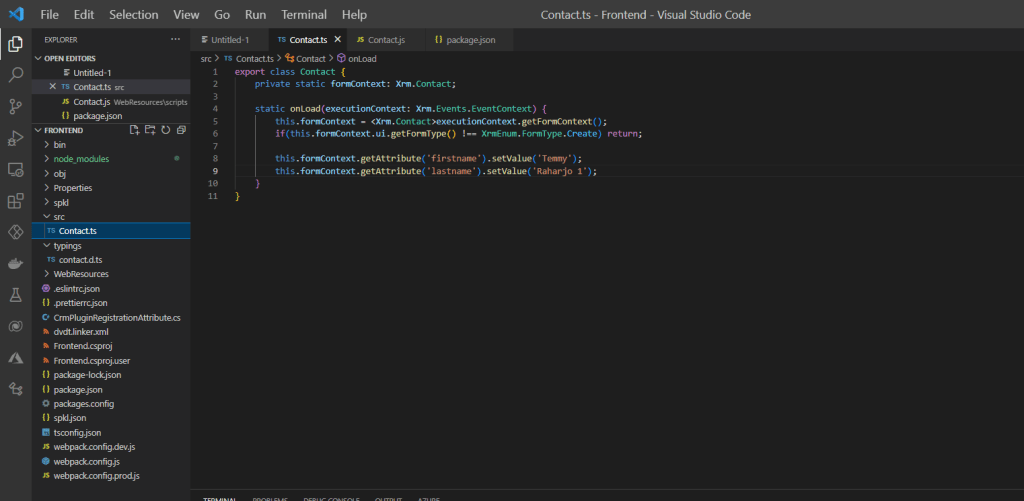The height and width of the screenshot is (501, 1024).
Task: Open the Azure icon in activity bar
Action: click(x=16, y=358)
